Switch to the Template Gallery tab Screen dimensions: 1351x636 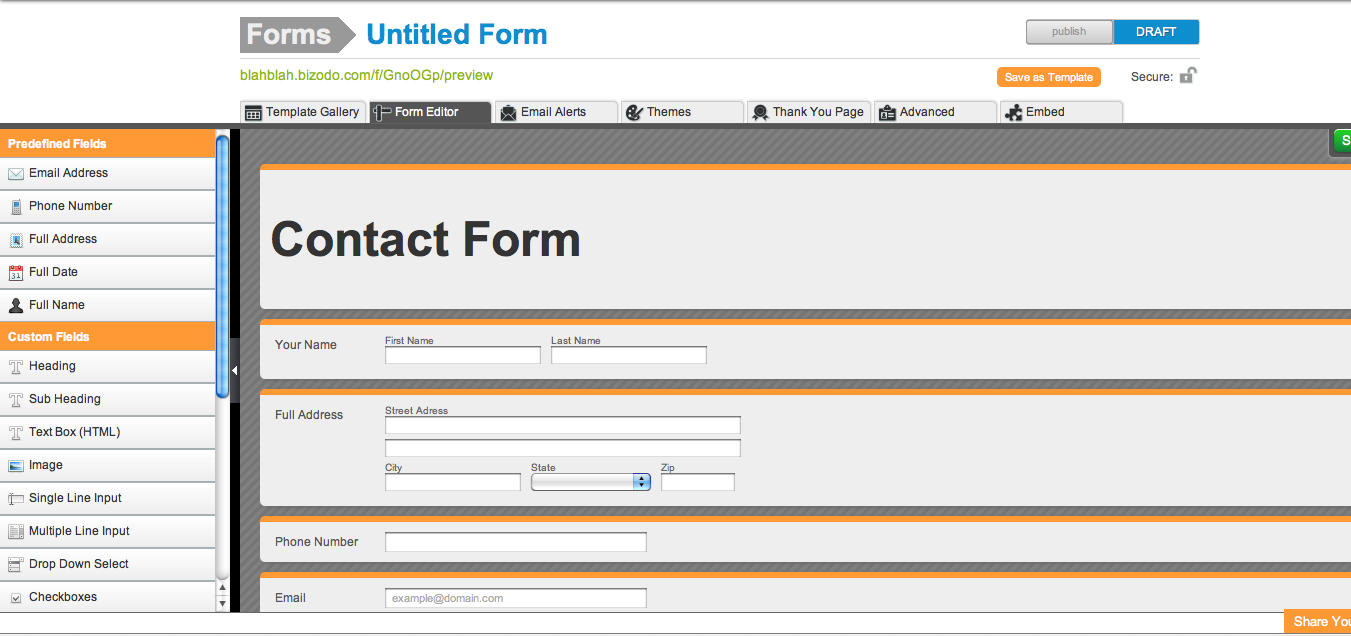(x=303, y=112)
